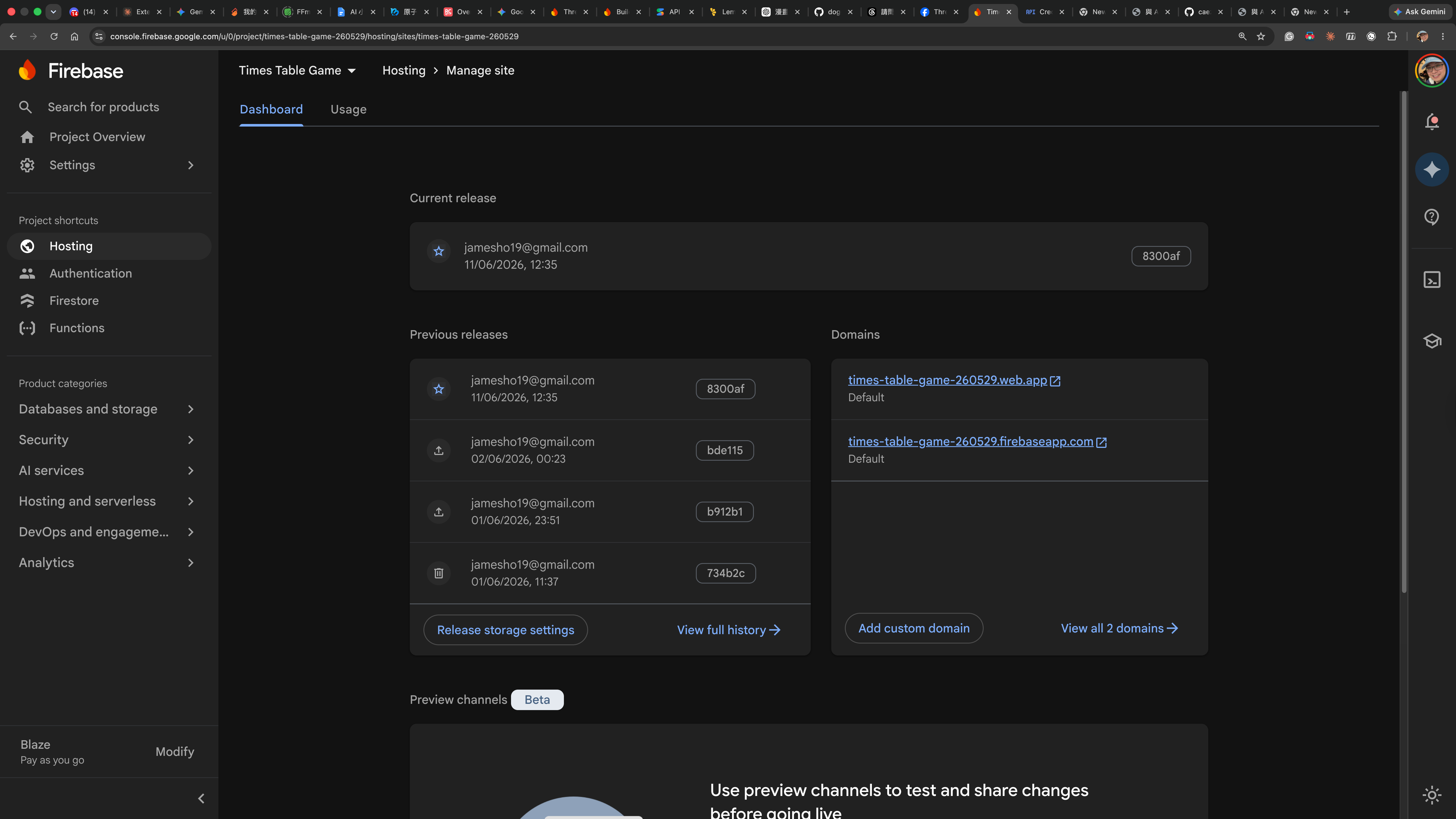
Task: Click rollback icon for release b912b1
Action: pyautogui.click(x=439, y=512)
